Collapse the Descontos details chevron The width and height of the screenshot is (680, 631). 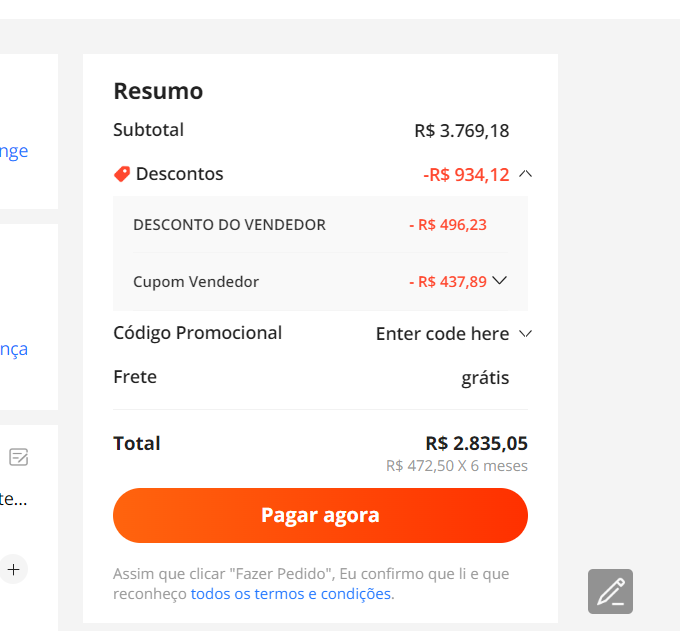point(525,174)
